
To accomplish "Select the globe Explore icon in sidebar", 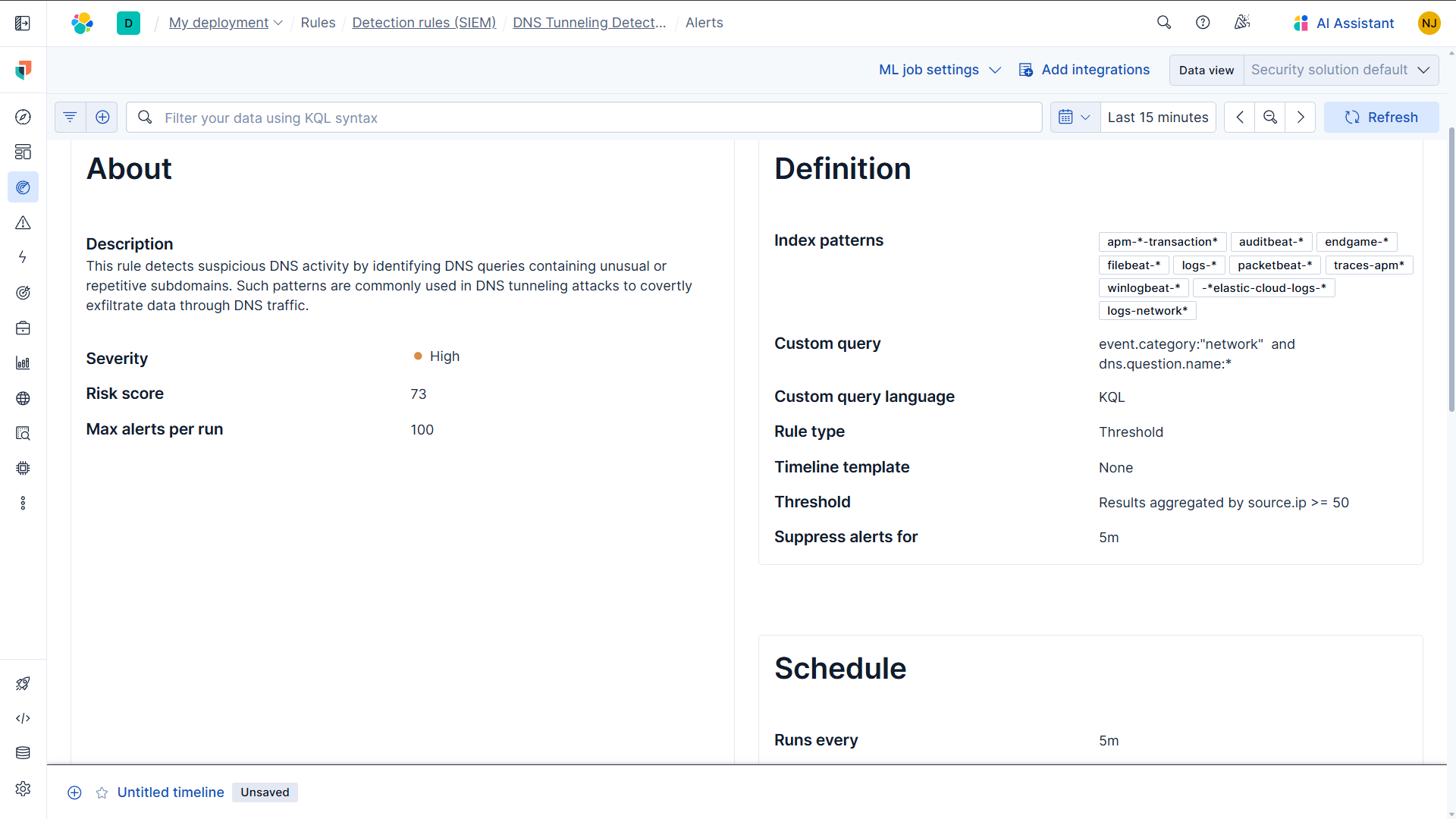I will tap(24, 398).
